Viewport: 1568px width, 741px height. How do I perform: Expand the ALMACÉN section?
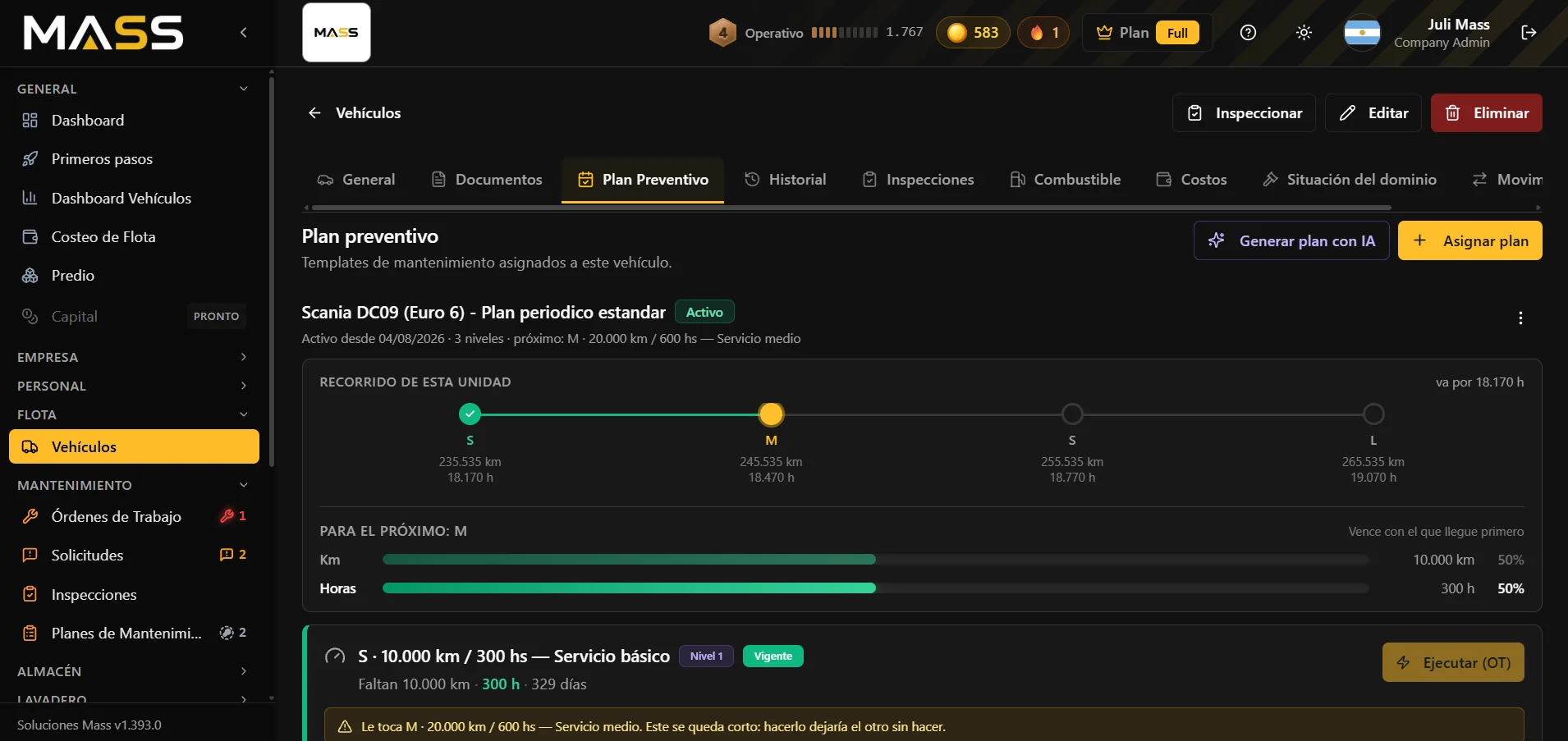pyautogui.click(x=134, y=671)
